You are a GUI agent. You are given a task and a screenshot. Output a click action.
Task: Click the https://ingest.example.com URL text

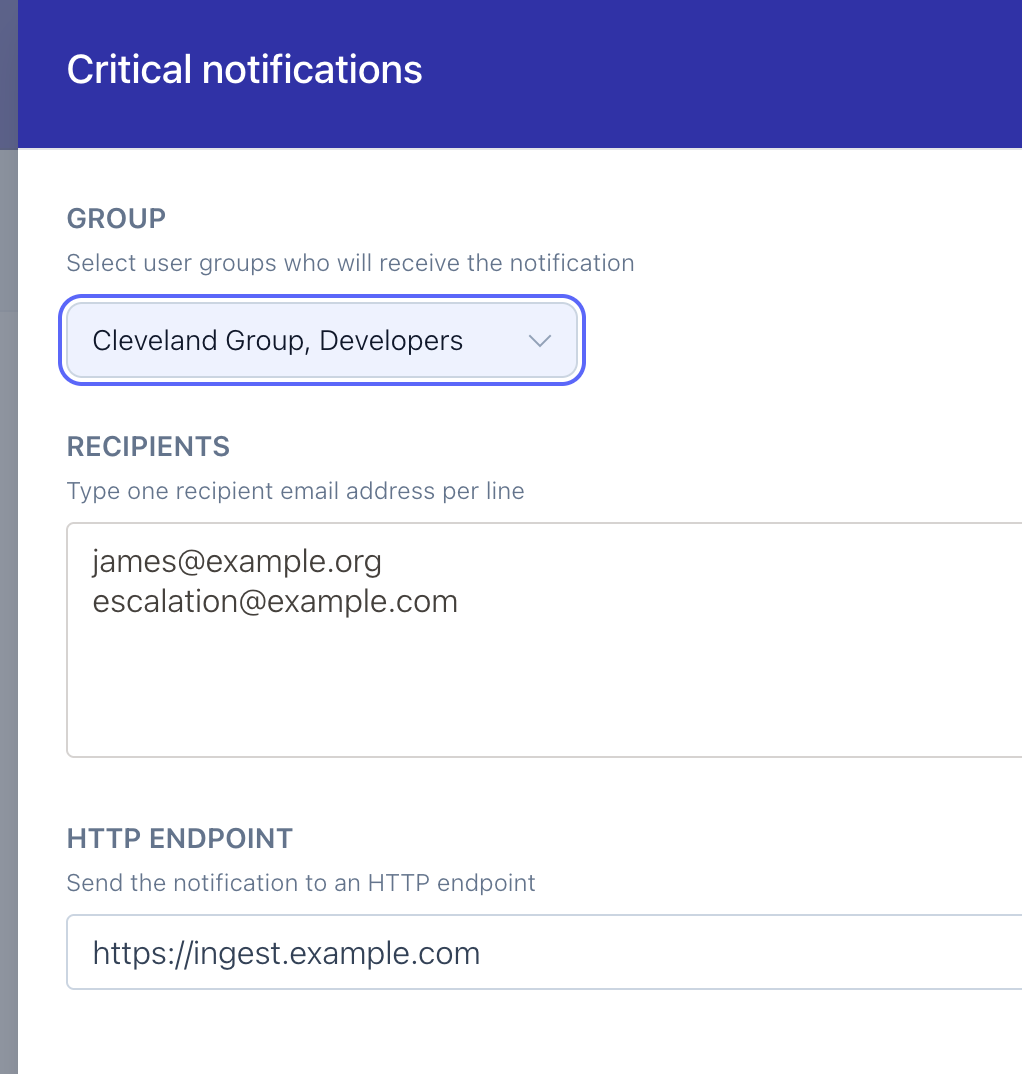(x=286, y=952)
